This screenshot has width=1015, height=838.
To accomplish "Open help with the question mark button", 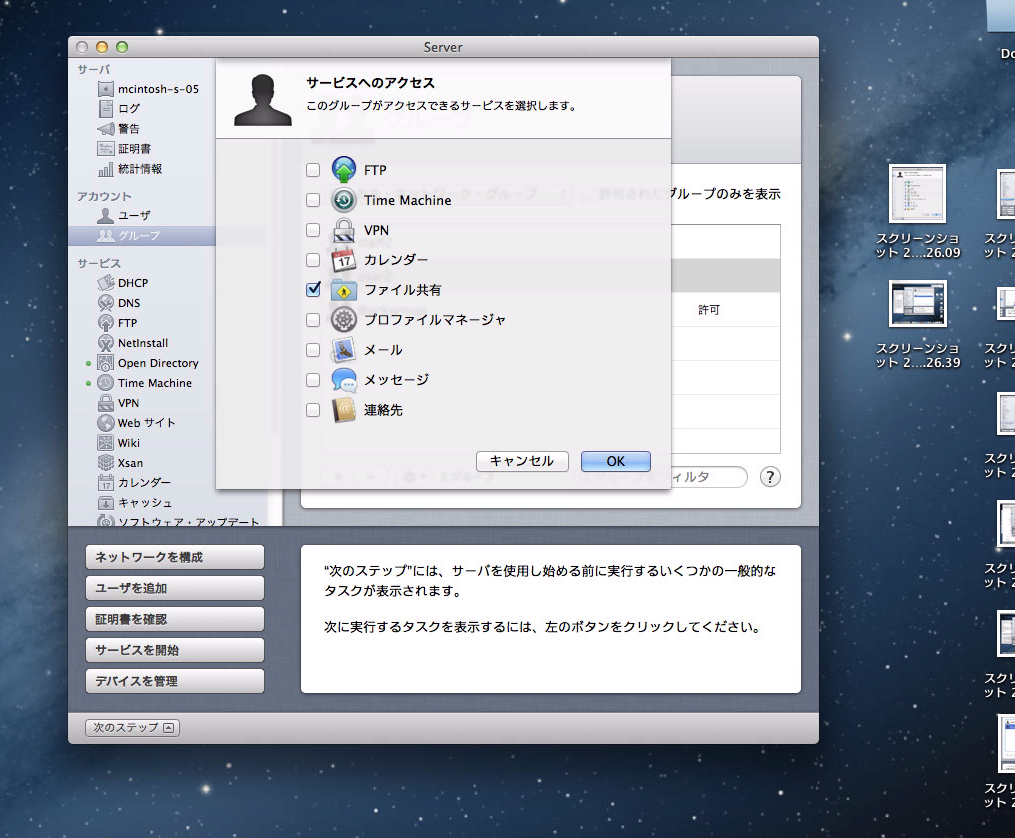I will point(770,477).
